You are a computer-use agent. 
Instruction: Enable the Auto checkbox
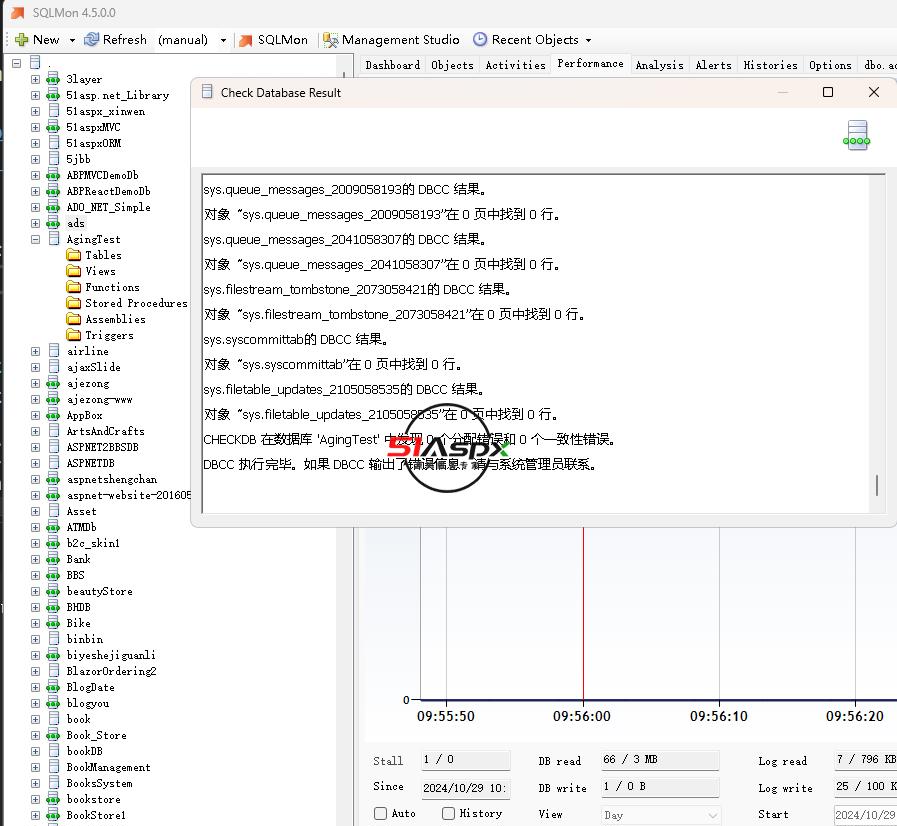pos(380,814)
